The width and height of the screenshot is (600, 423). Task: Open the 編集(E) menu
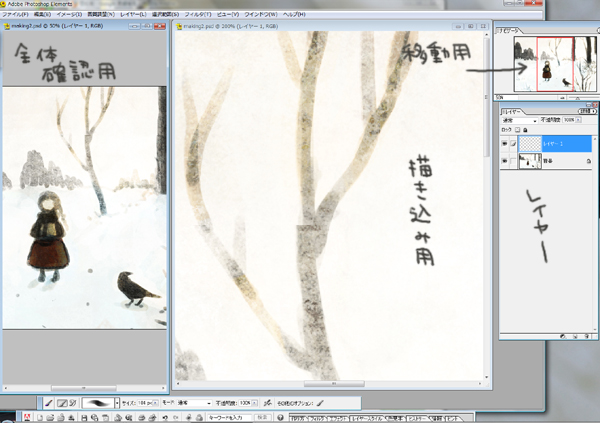(x=42, y=15)
